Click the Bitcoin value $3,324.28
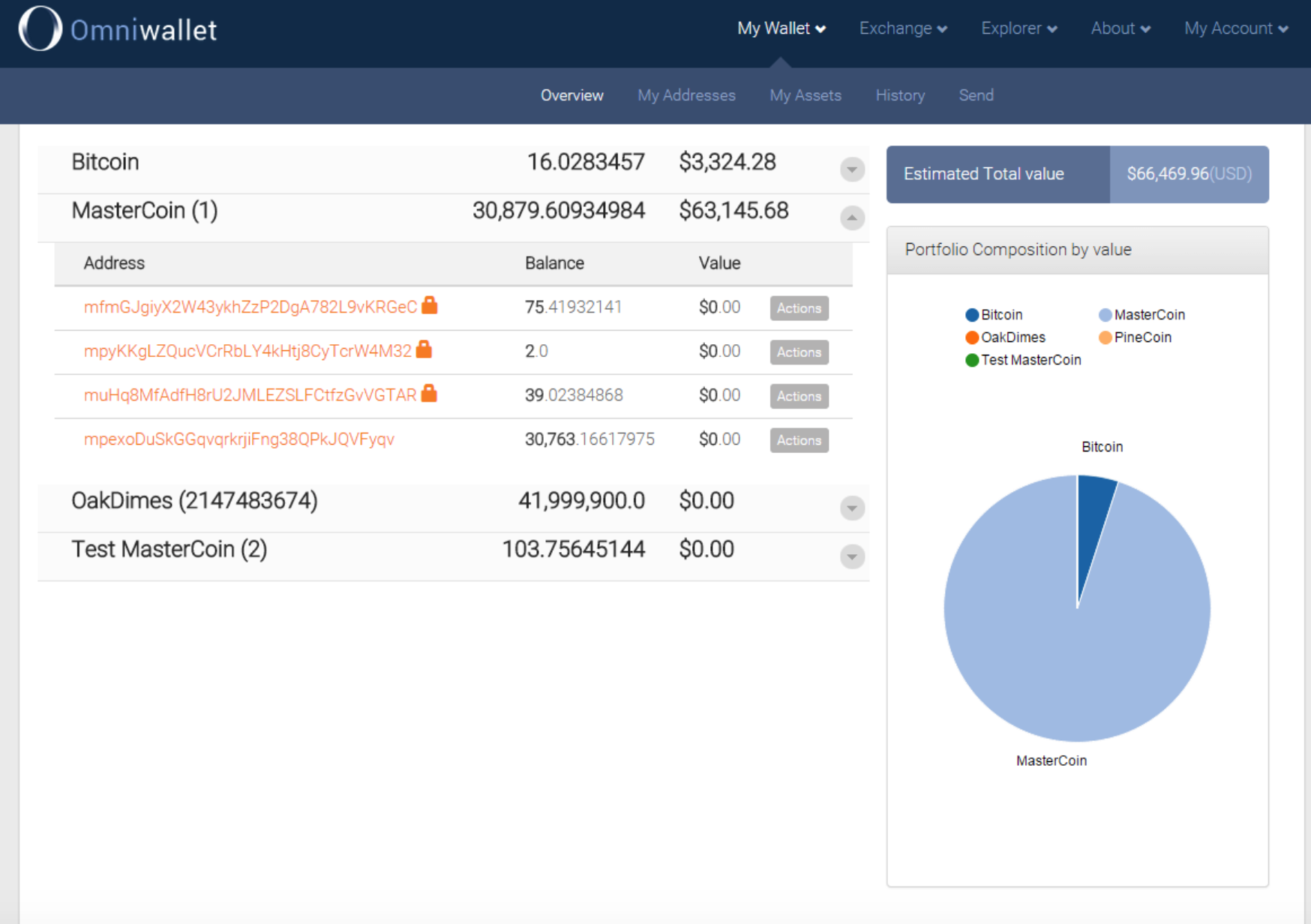 pyautogui.click(x=727, y=162)
